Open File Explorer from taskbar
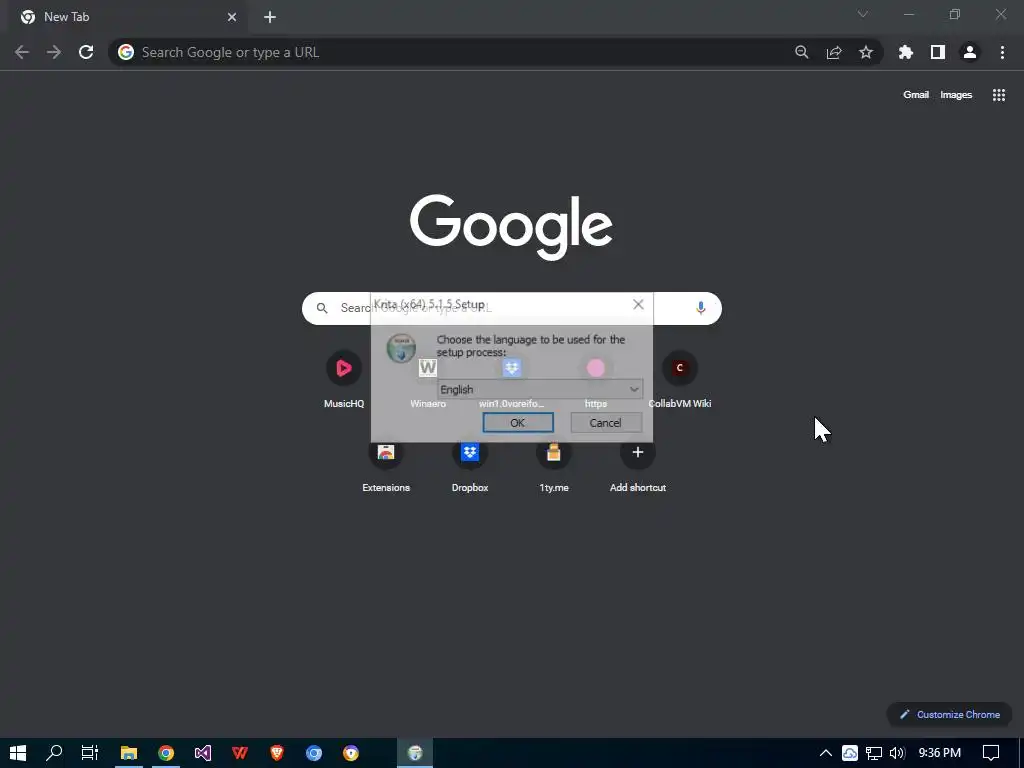The height and width of the screenshot is (768, 1024). click(129, 753)
